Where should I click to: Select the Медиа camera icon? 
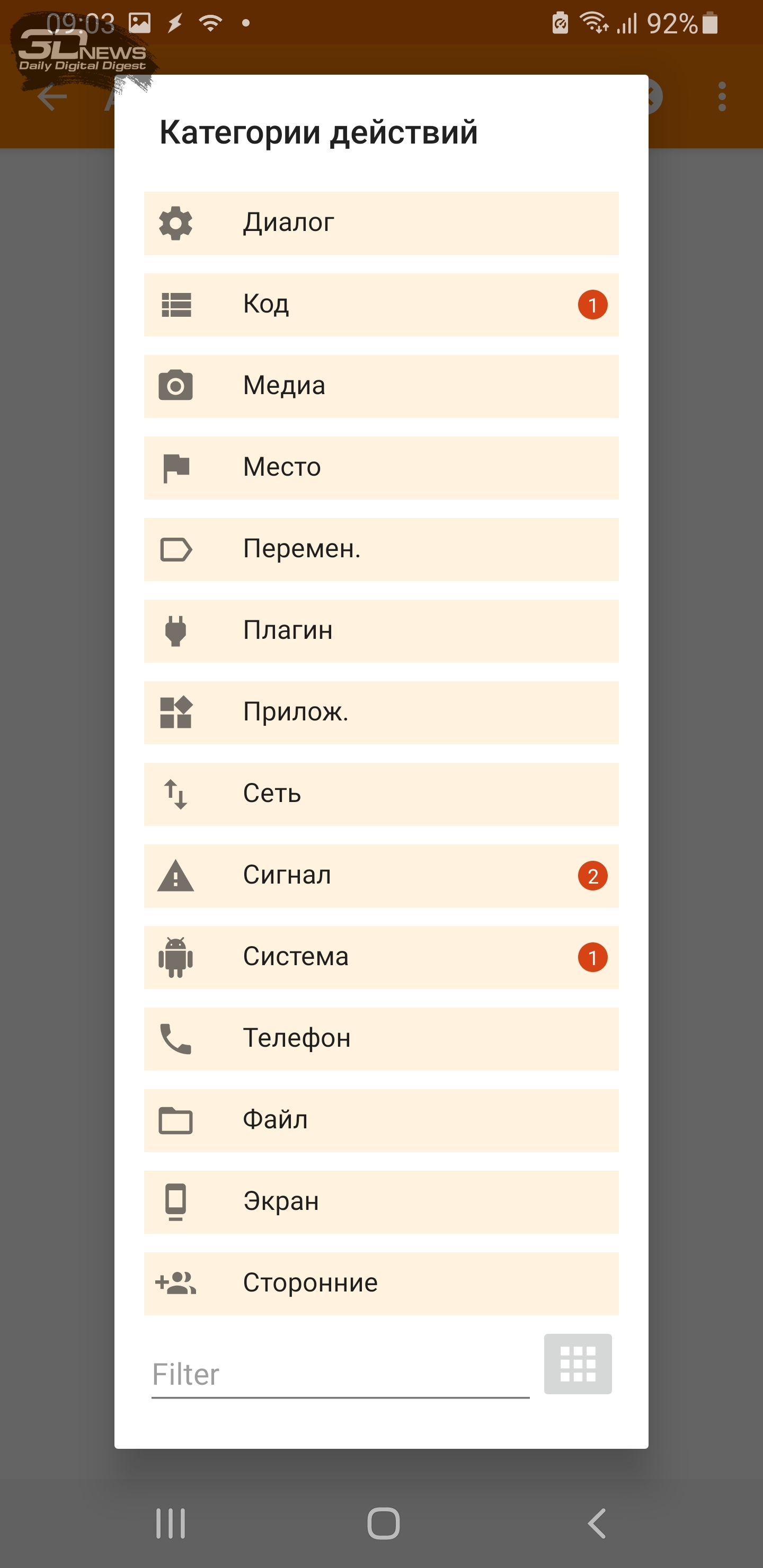(x=175, y=385)
